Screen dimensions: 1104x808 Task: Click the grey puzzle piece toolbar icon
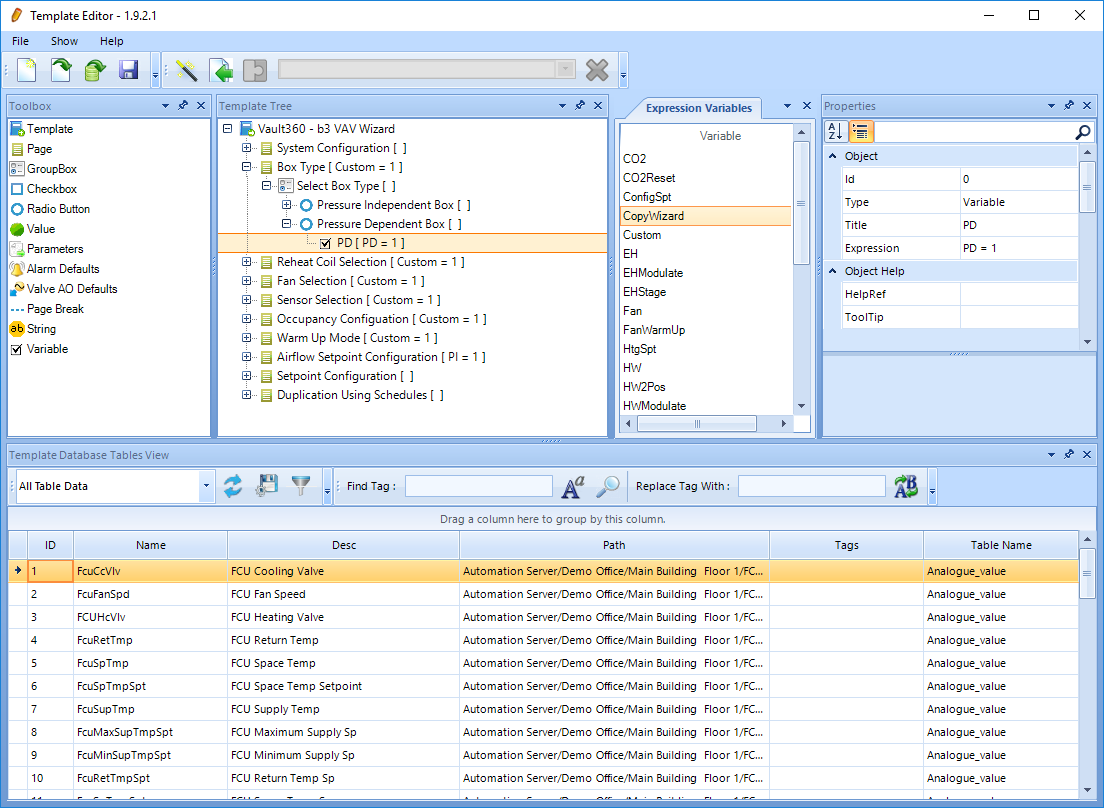pos(255,70)
